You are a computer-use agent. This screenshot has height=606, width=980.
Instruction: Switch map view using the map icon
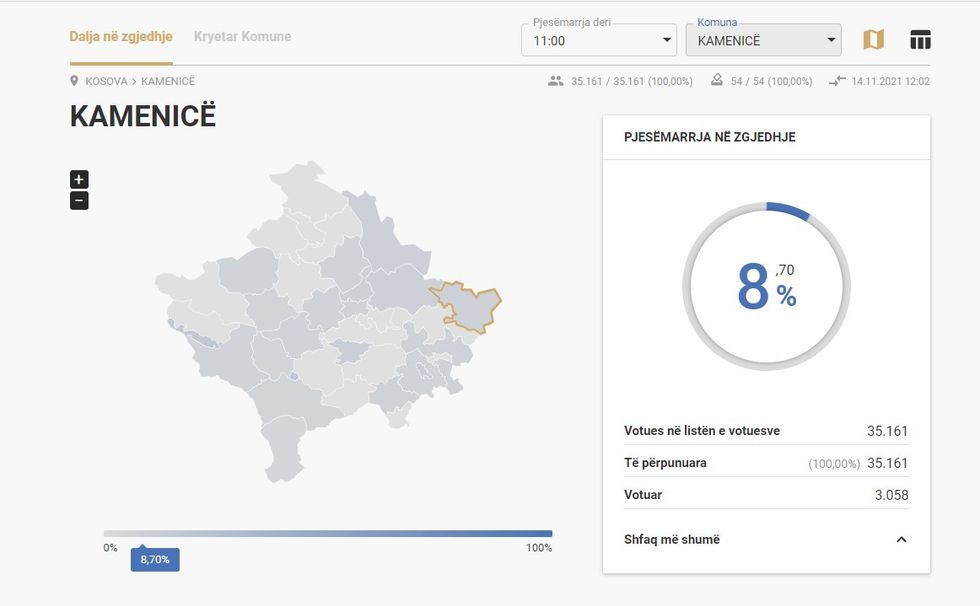click(873, 39)
